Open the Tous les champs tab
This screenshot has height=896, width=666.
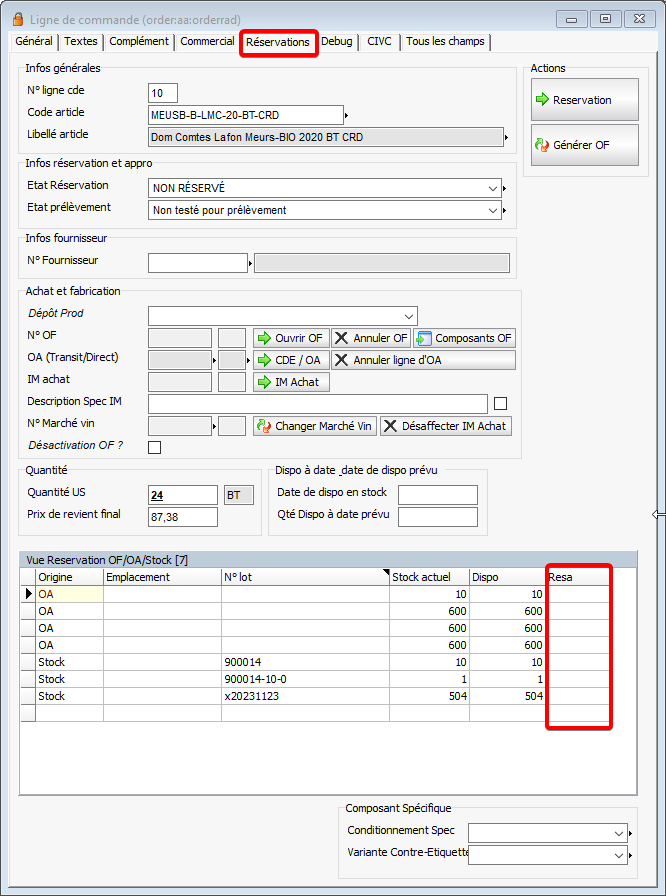pyautogui.click(x=445, y=42)
